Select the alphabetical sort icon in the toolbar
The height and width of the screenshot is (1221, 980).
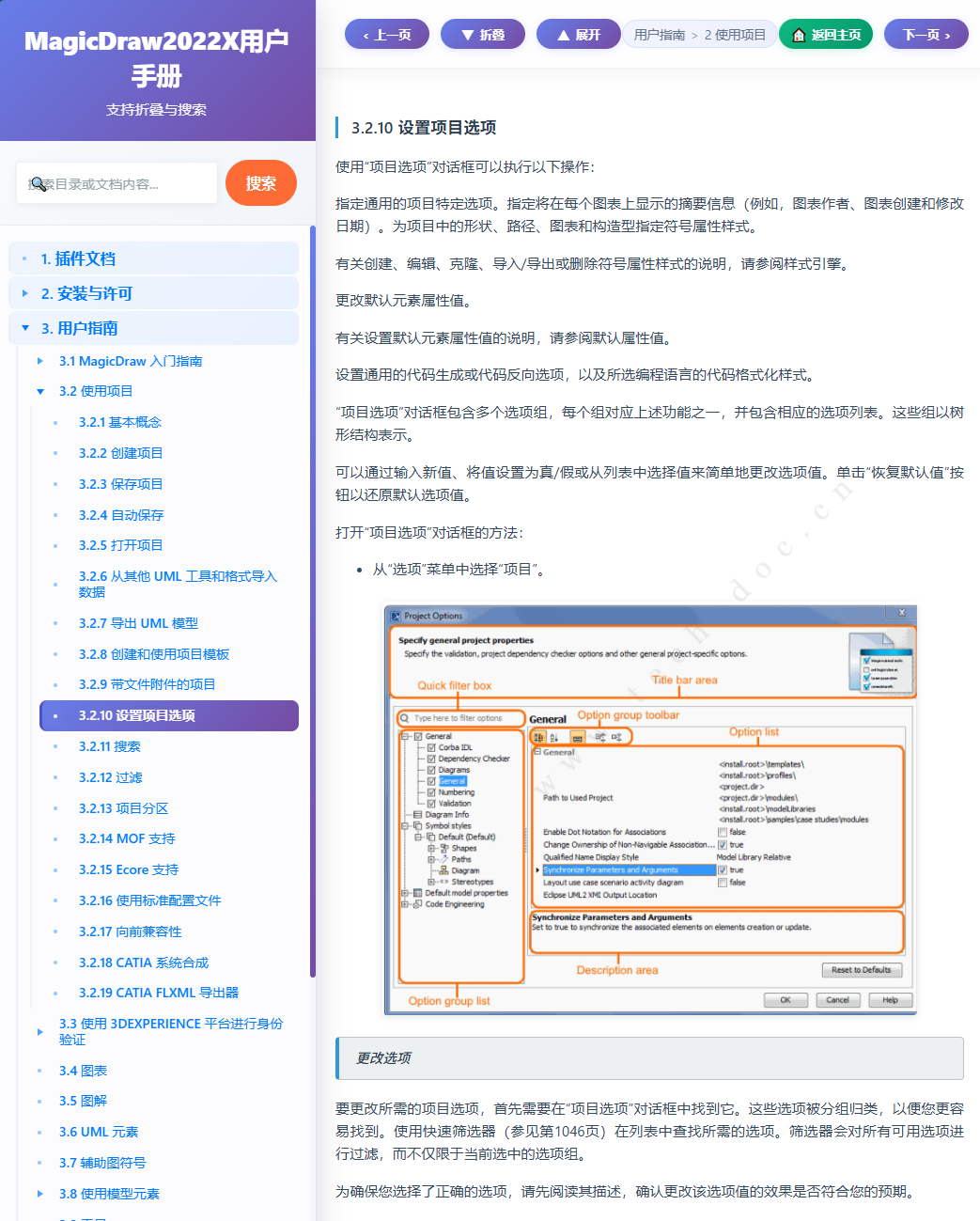pos(554,737)
